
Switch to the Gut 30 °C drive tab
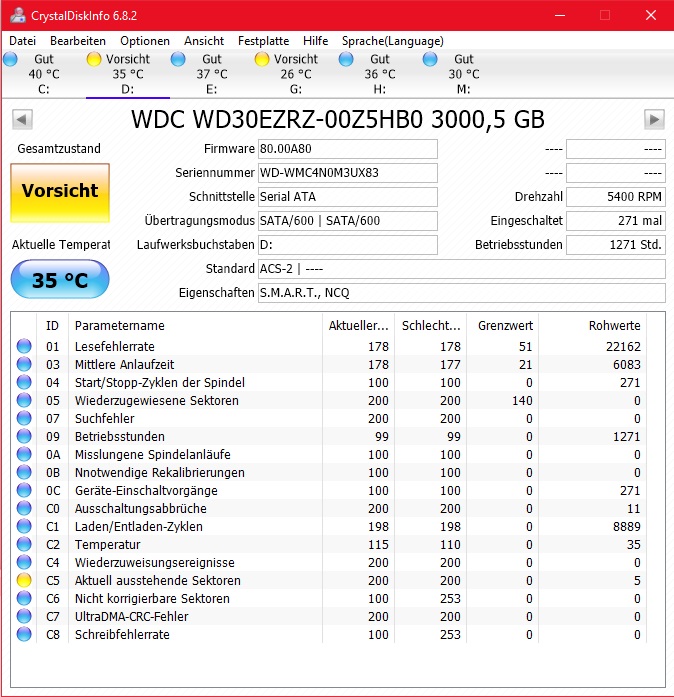click(x=464, y=74)
